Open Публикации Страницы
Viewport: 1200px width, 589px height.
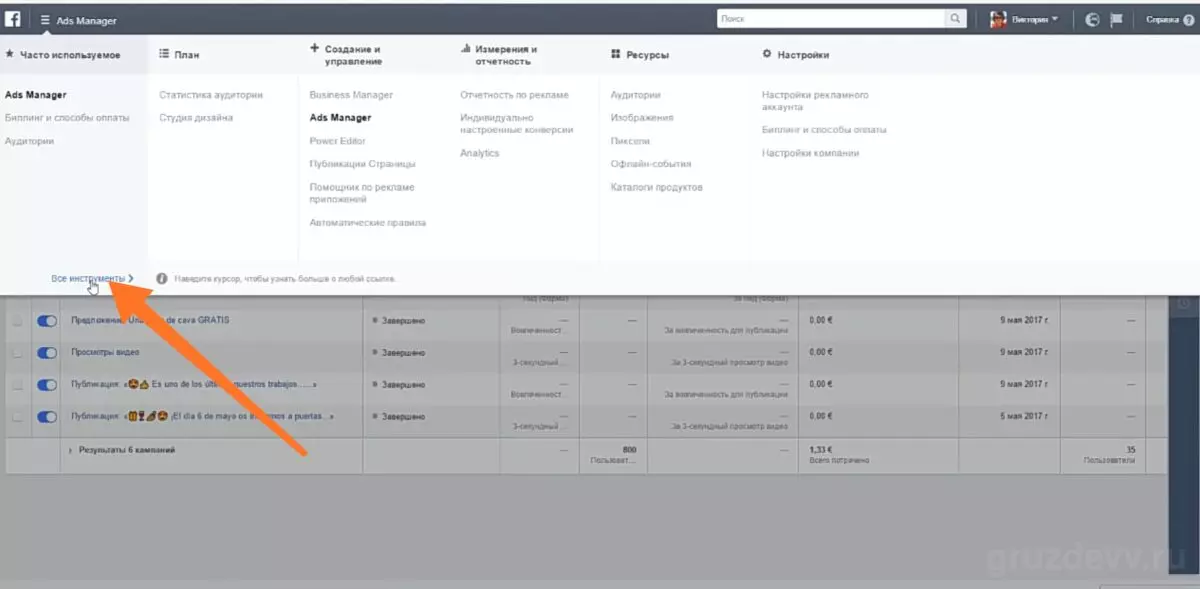click(362, 164)
